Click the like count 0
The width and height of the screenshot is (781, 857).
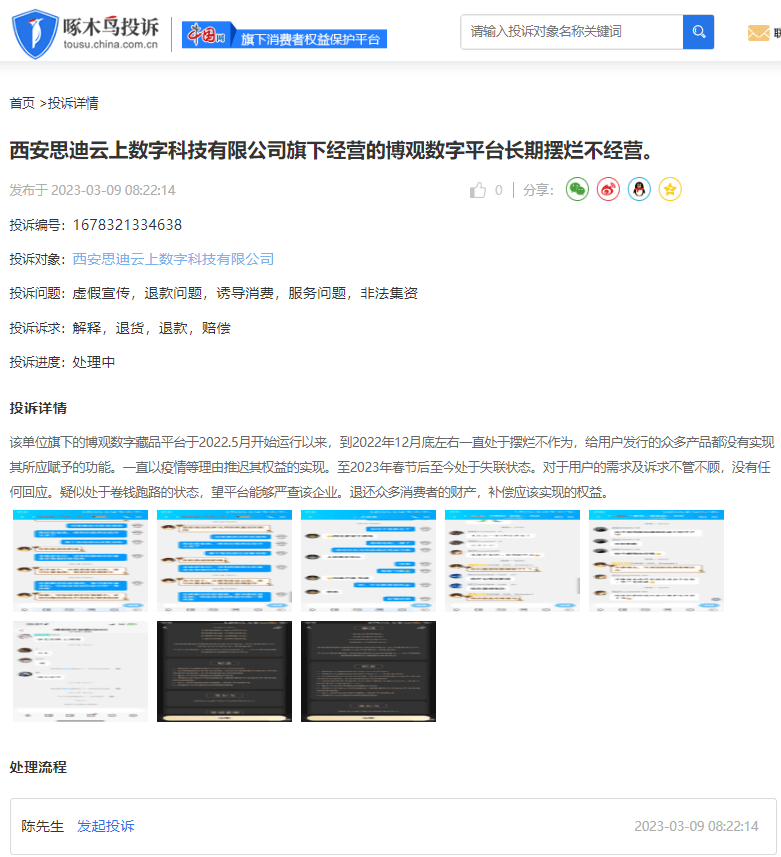(498, 190)
